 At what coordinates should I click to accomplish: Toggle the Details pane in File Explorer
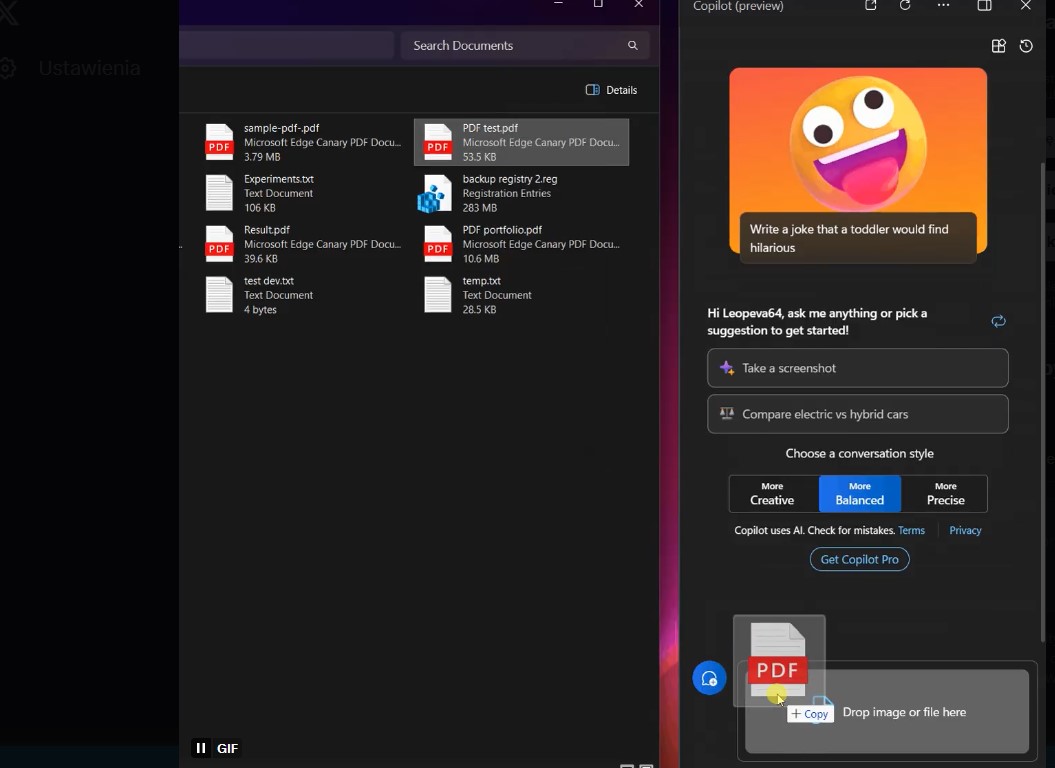point(611,90)
